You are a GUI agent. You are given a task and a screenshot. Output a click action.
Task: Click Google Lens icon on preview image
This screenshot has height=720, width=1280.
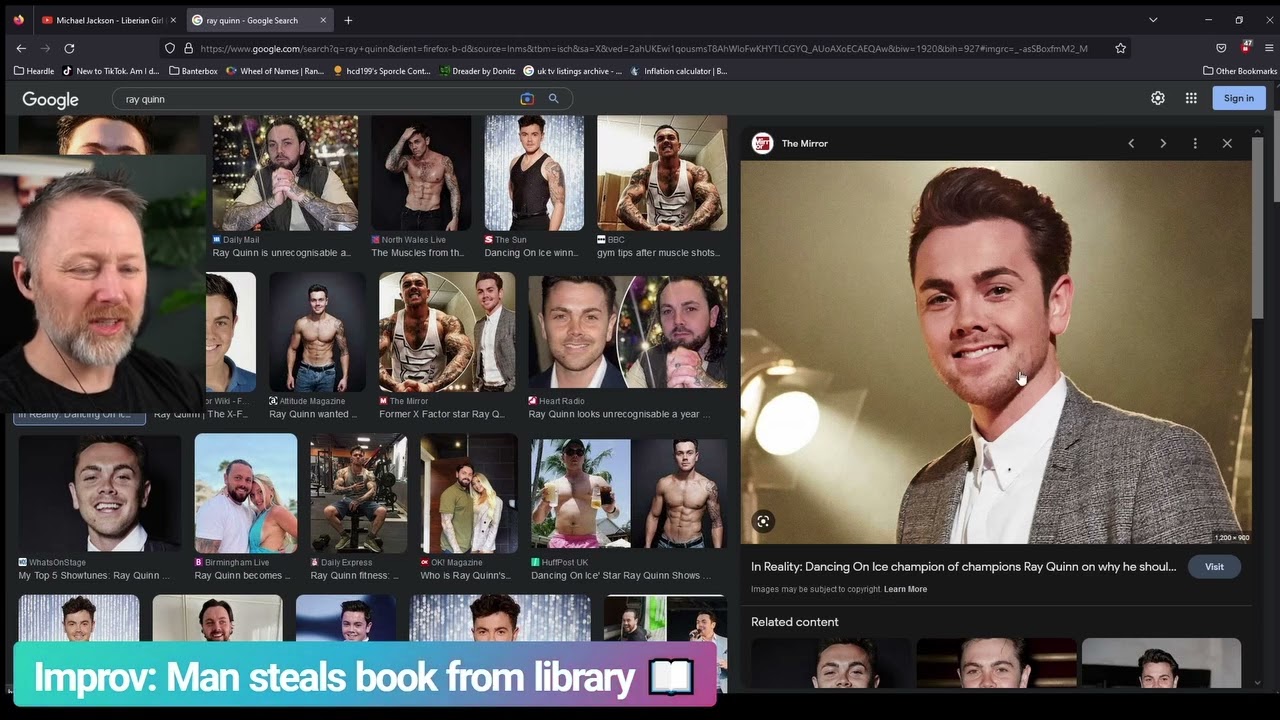pyautogui.click(x=763, y=521)
